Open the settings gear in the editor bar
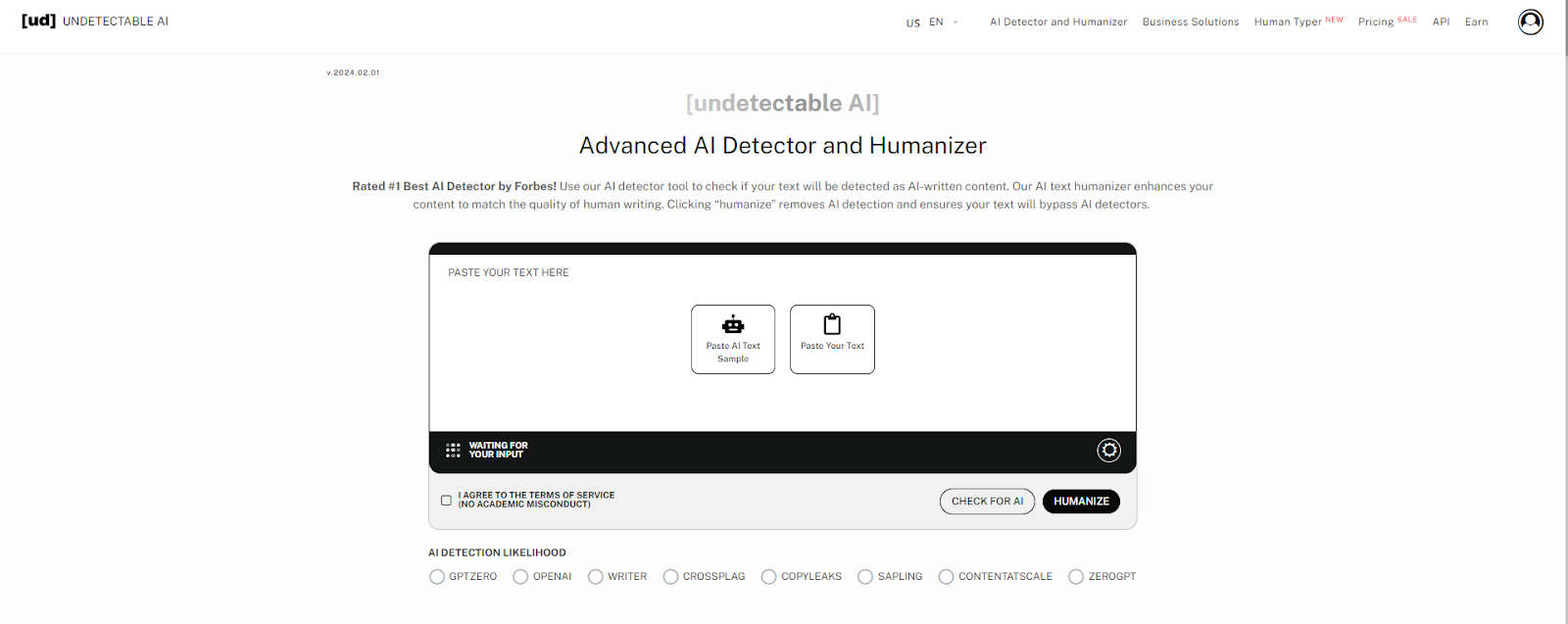Screen dimensions: 1568x624 pyautogui.click(x=1108, y=450)
